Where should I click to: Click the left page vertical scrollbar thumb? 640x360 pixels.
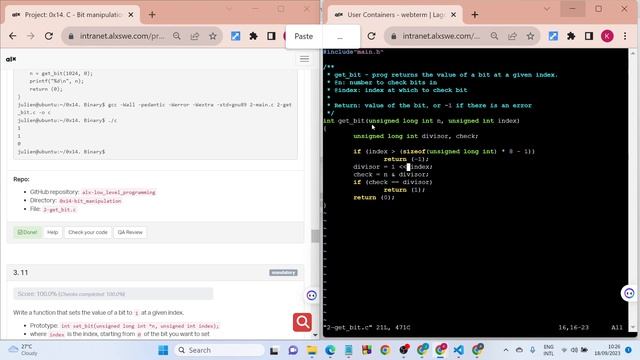pyautogui.click(x=315, y=236)
